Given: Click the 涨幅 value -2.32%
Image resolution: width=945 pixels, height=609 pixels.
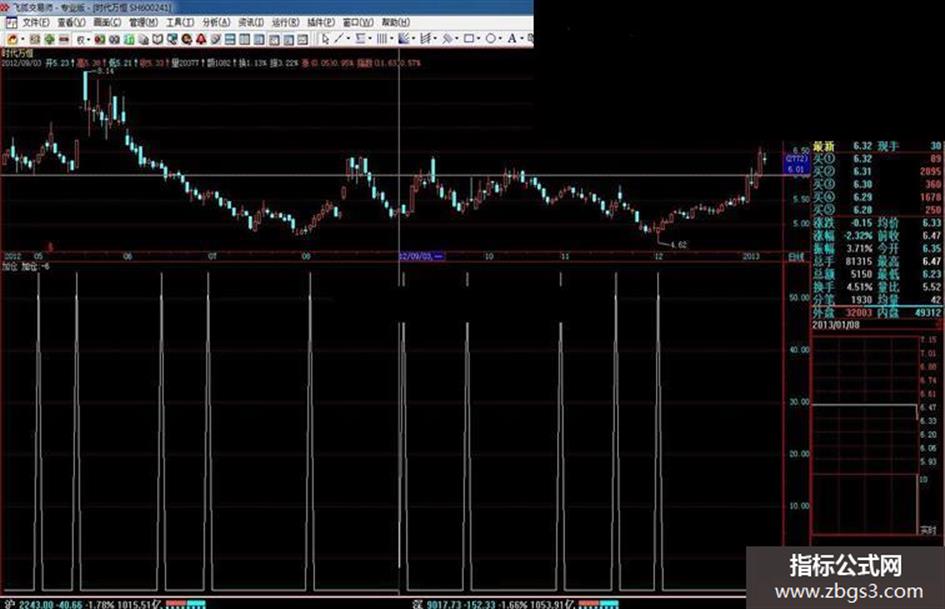Looking at the screenshot, I should coord(857,236).
